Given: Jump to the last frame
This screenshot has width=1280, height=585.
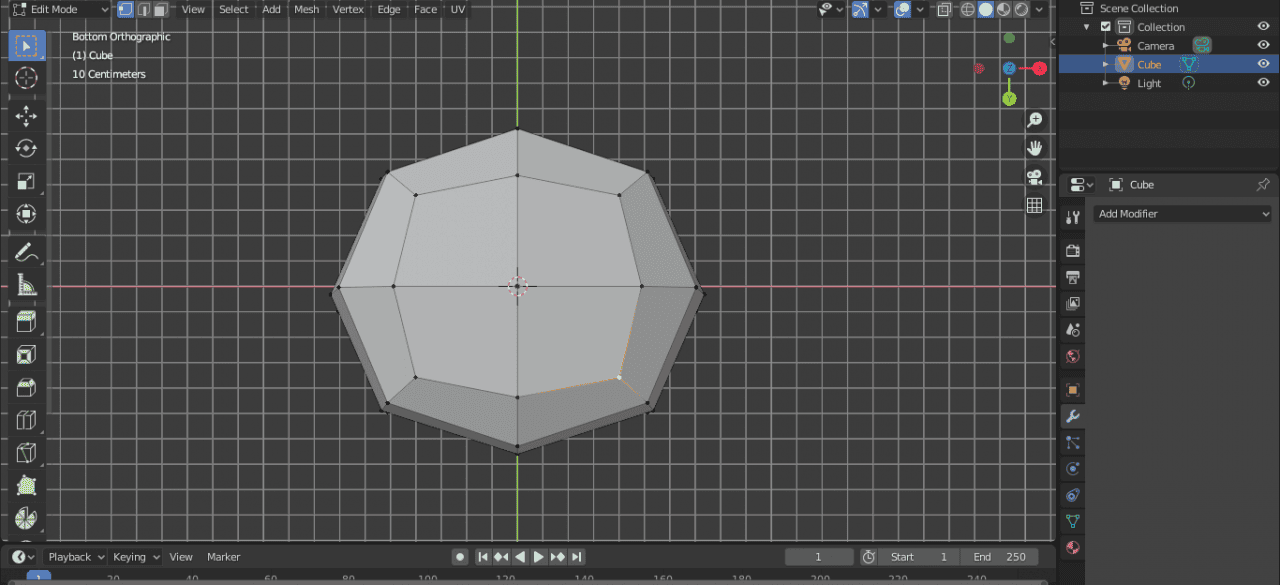Looking at the screenshot, I should 576,557.
